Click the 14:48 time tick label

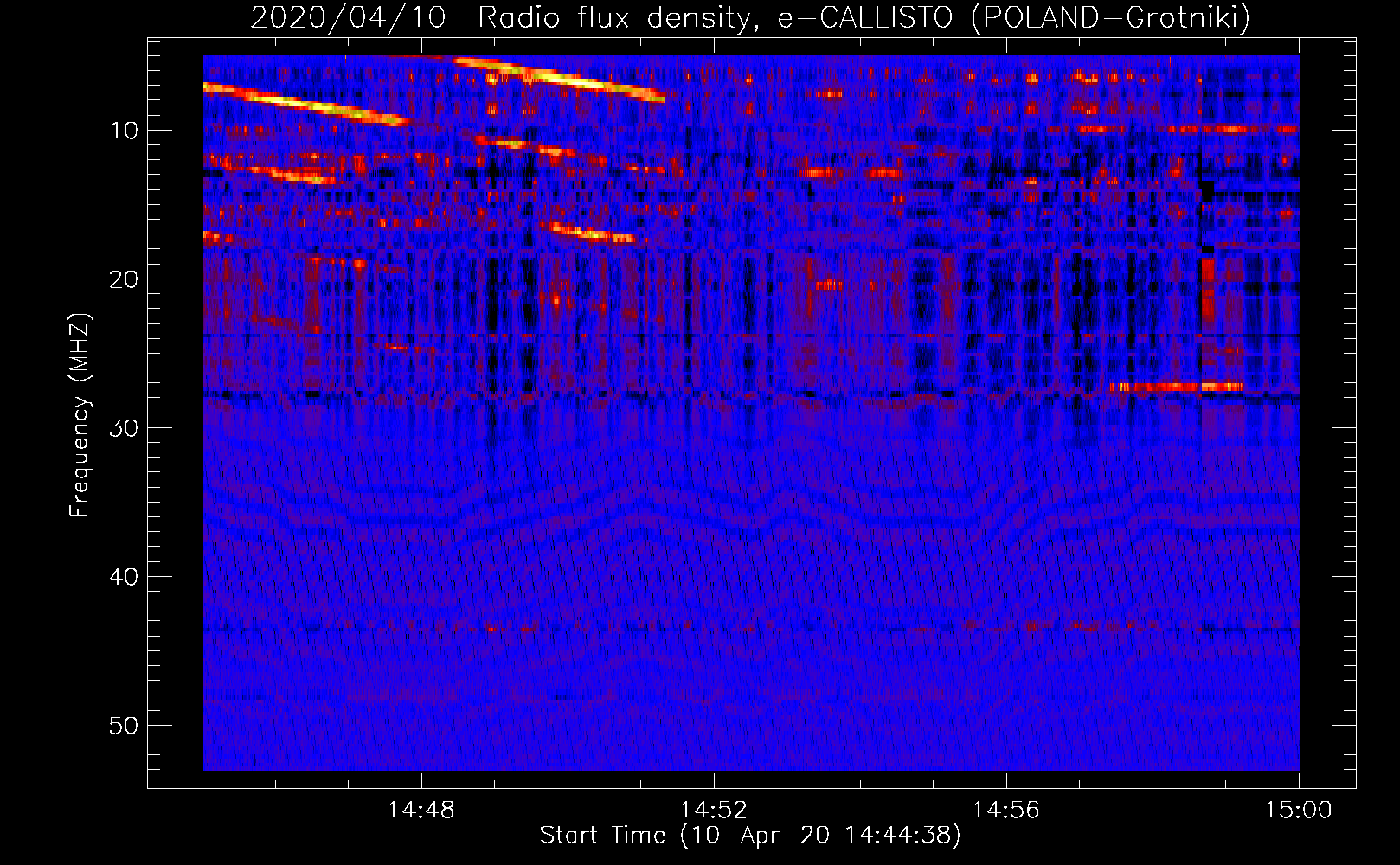[421, 811]
